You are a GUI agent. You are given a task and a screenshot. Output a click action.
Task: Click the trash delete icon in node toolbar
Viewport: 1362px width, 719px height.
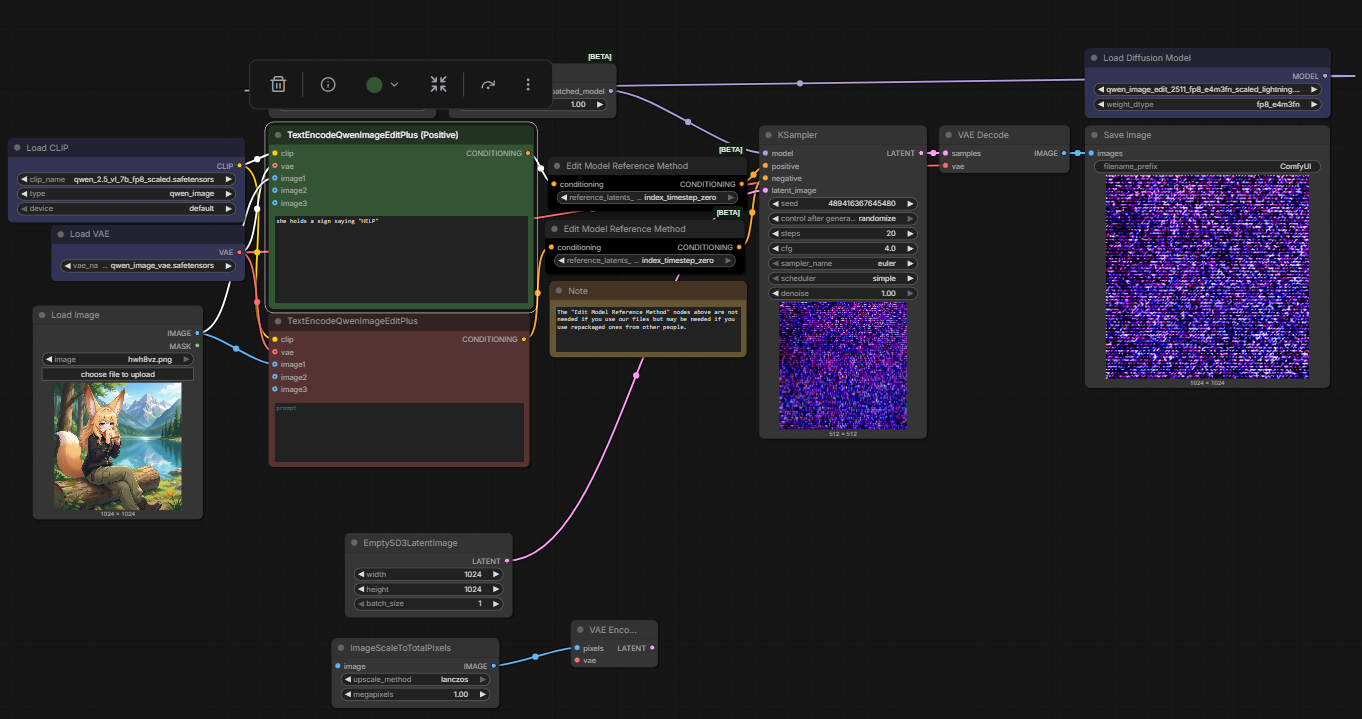coord(278,85)
